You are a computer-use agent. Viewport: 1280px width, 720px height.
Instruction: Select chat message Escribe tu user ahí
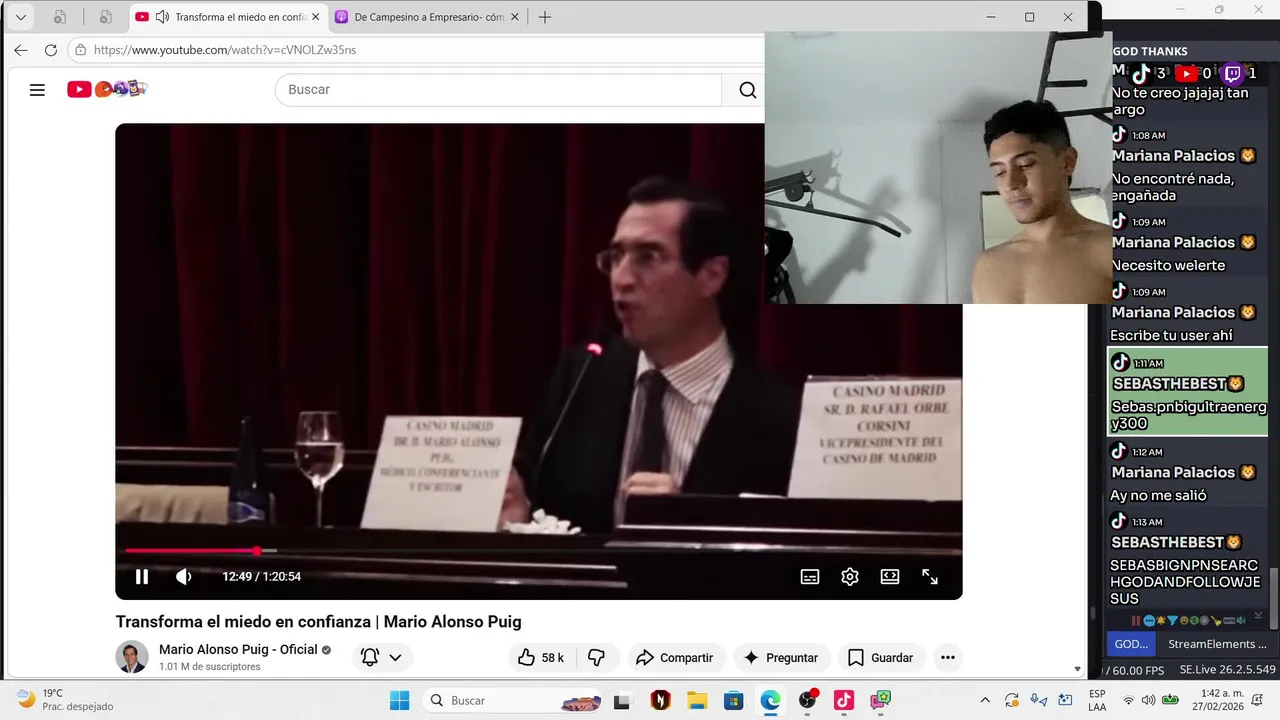[x=1171, y=335]
